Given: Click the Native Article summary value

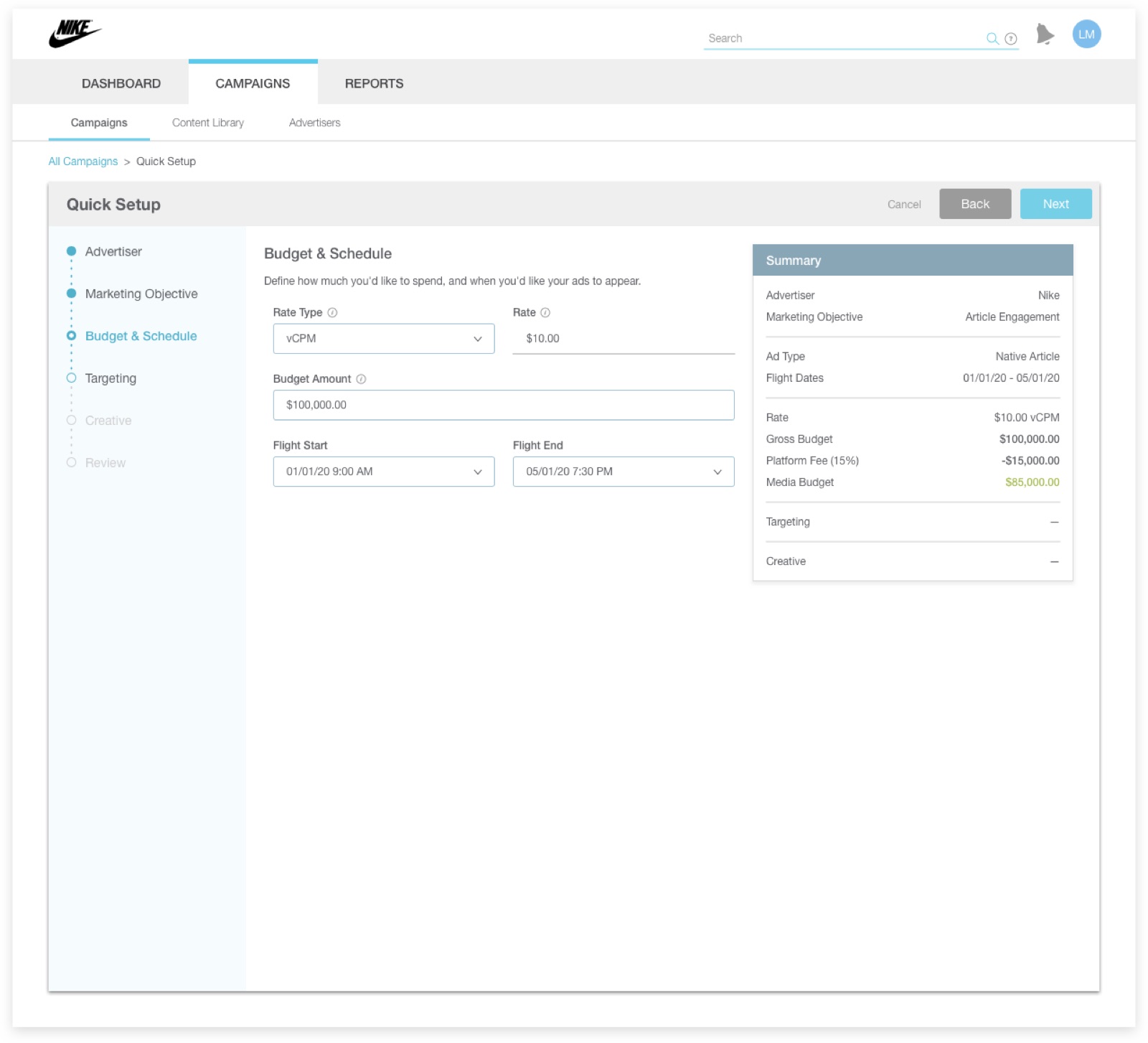Looking at the screenshot, I should [x=1027, y=357].
